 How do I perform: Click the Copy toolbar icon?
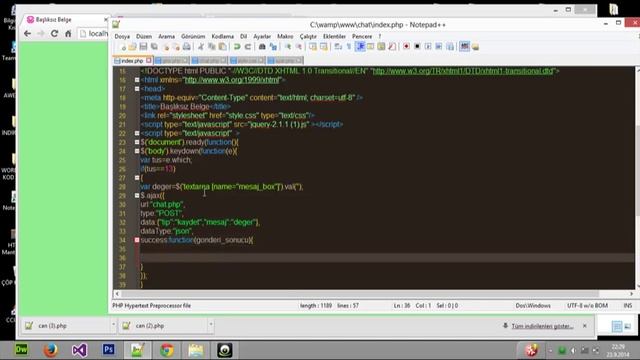[x=211, y=47]
